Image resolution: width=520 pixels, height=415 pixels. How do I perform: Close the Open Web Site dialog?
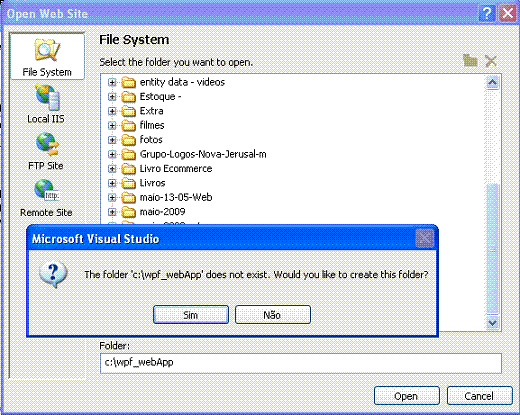pos(508,13)
